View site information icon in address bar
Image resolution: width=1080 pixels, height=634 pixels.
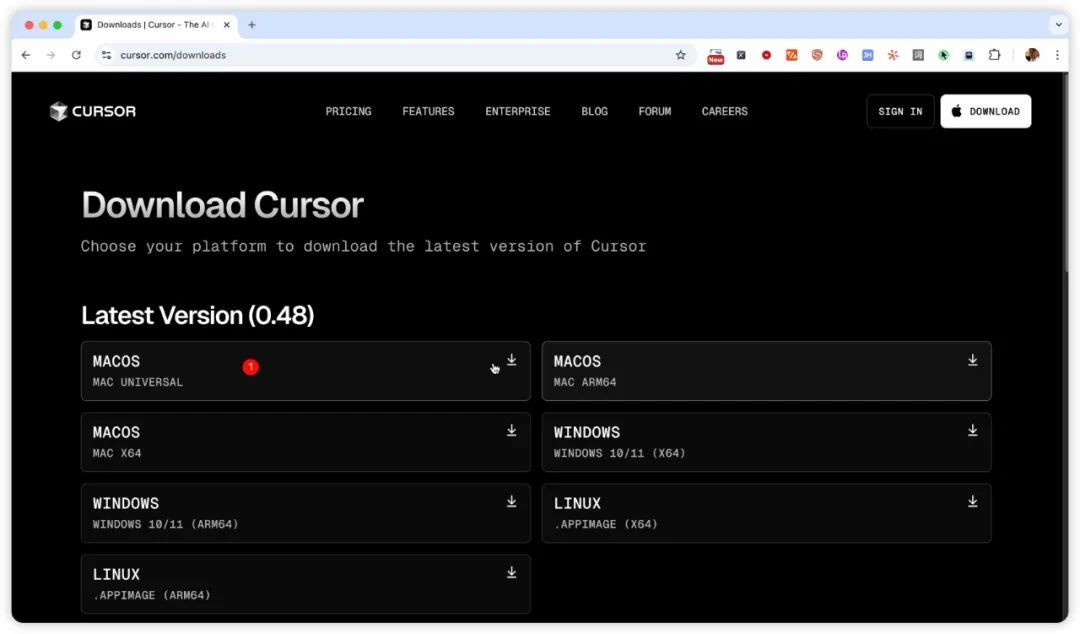(x=106, y=55)
